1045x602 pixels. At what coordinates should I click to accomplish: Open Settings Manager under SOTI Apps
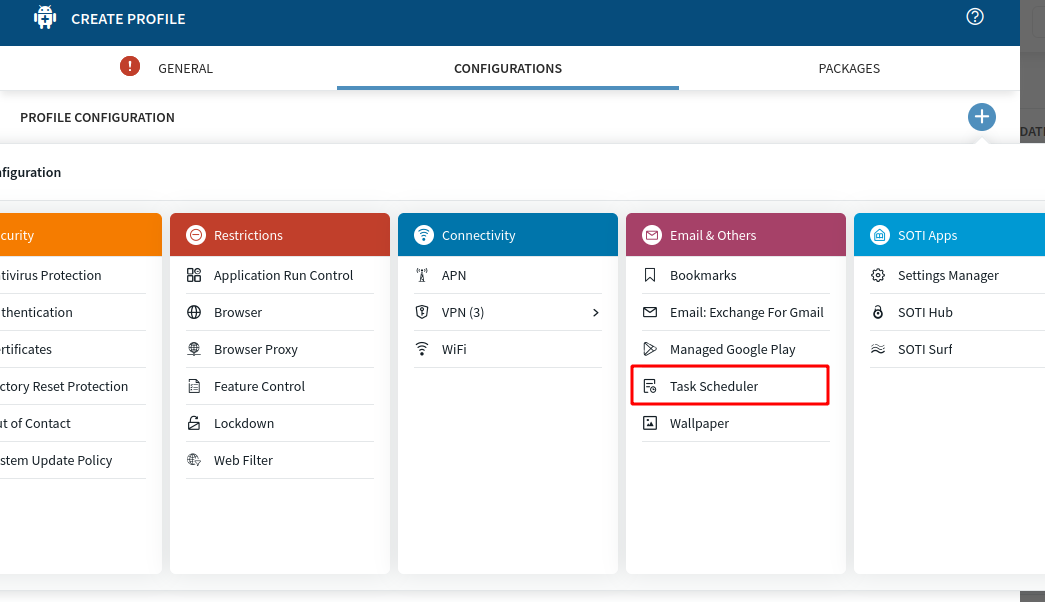point(948,275)
